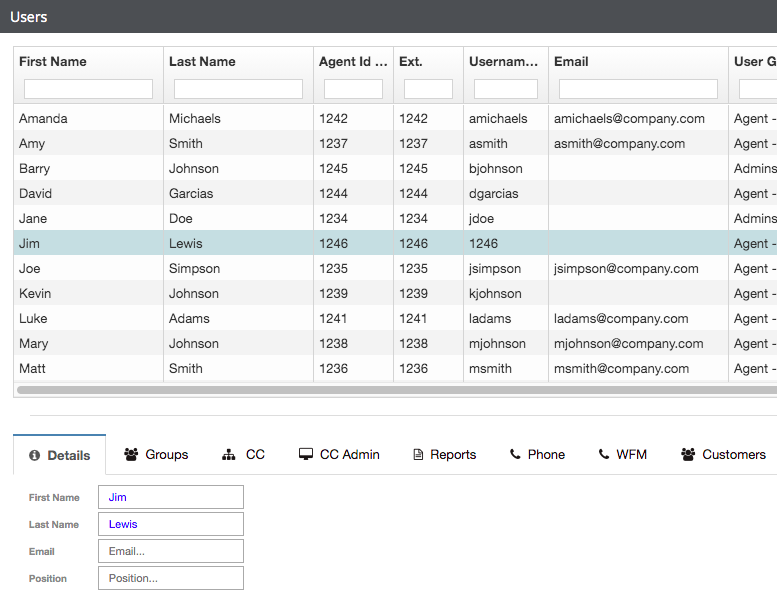Select the Jane row
The height and width of the screenshot is (592, 777).
[395, 218]
